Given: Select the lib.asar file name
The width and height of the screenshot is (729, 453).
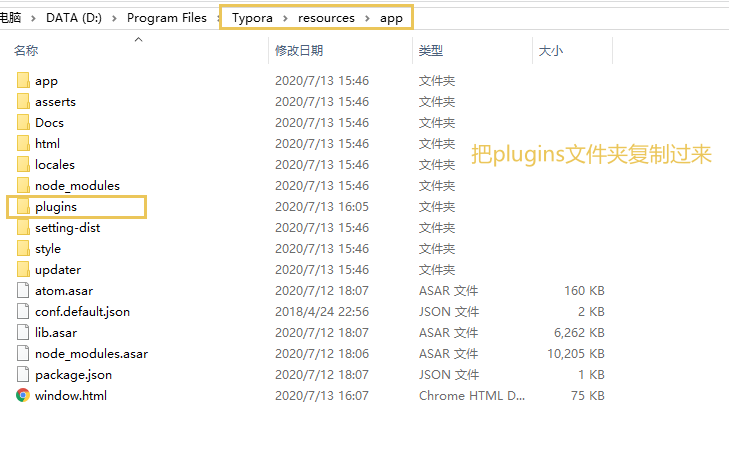Looking at the screenshot, I should (56, 333).
